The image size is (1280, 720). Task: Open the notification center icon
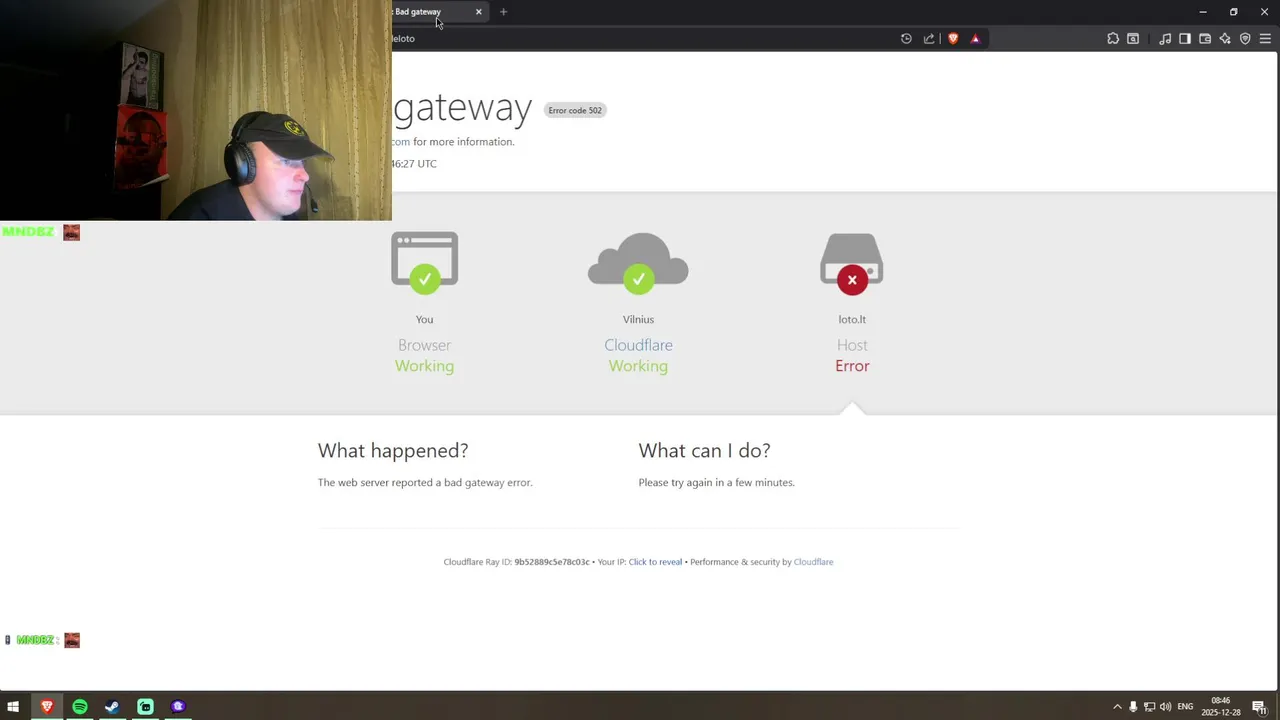1260,706
